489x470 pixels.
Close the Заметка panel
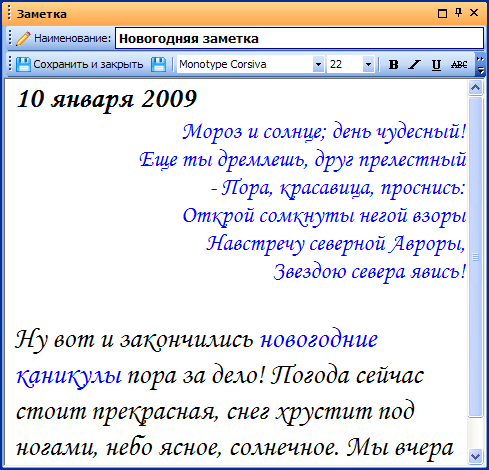[x=474, y=13]
